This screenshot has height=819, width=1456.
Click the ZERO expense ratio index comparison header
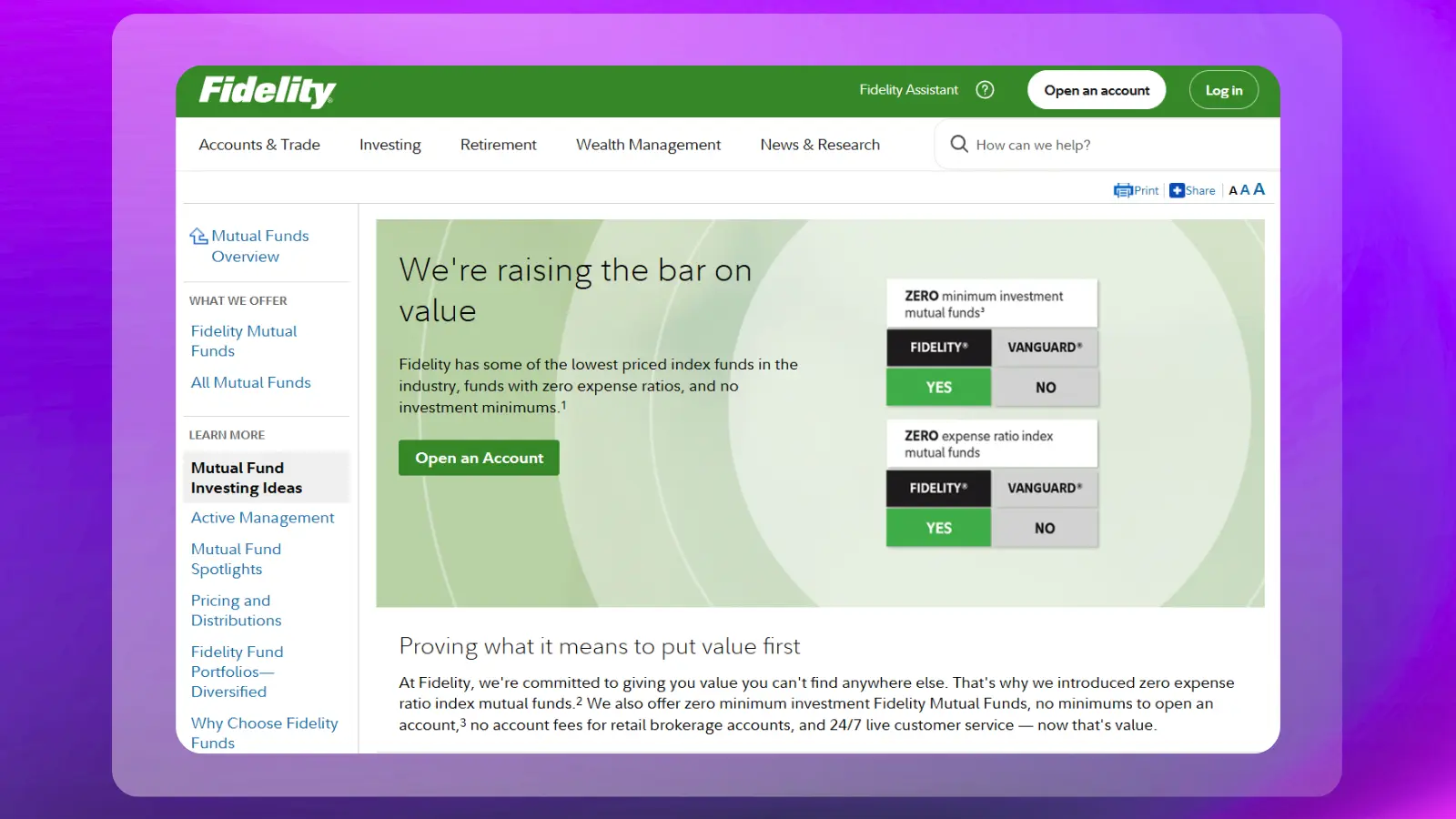pos(992,444)
